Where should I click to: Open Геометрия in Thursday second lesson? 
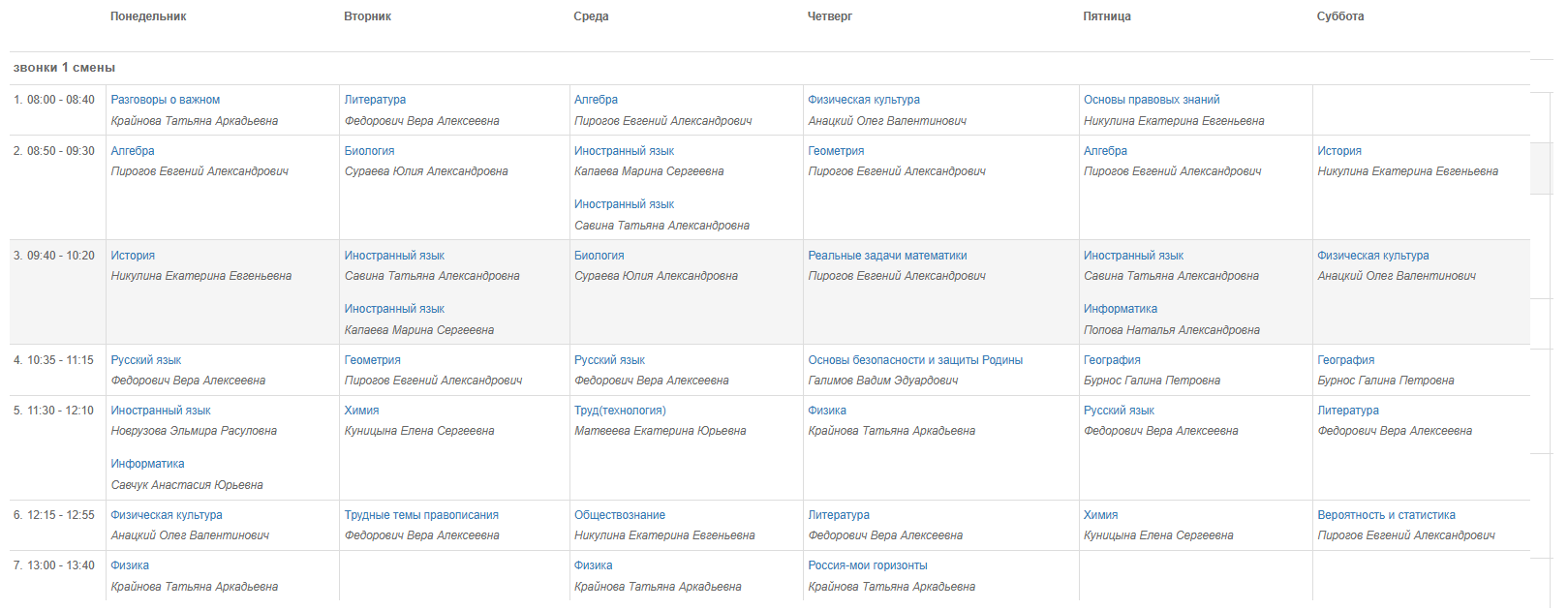coord(836,151)
